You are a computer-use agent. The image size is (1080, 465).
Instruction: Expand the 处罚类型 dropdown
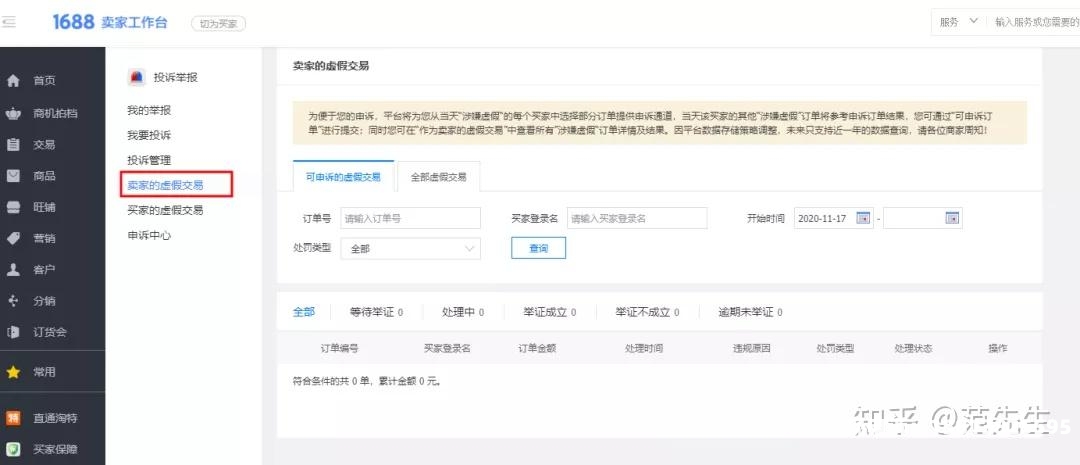pos(410,248)
